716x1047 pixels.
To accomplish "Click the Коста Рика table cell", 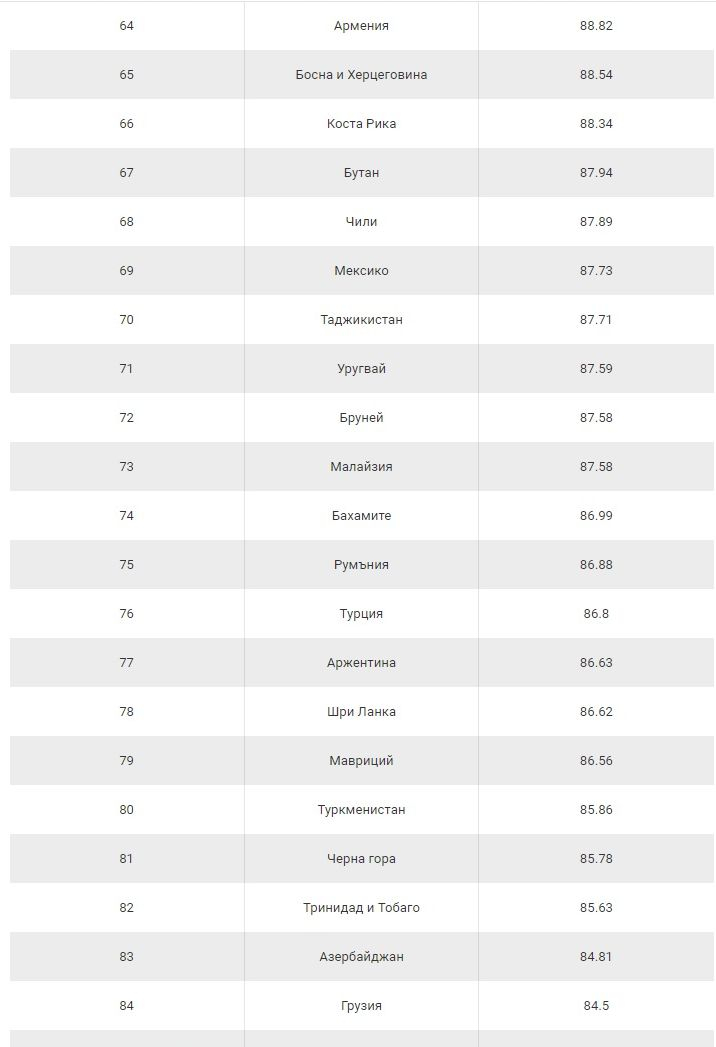I will [x=361, y=124].
